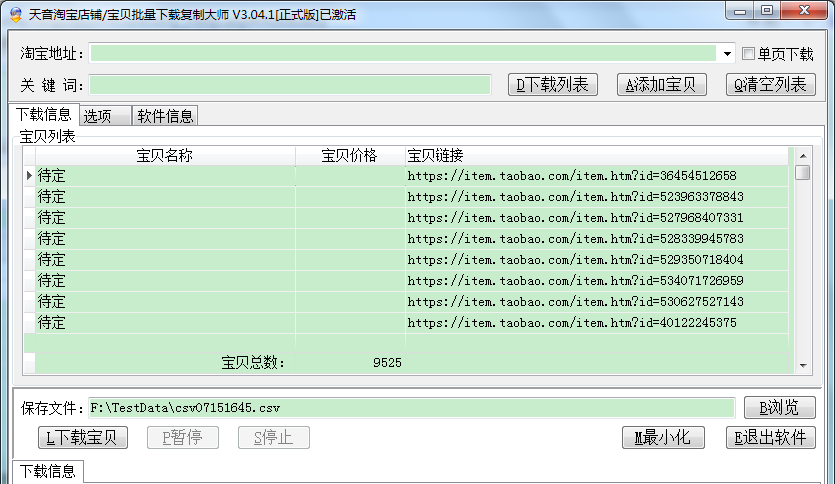Enable the 单页下载 checkbox

[x=748, y=54]
